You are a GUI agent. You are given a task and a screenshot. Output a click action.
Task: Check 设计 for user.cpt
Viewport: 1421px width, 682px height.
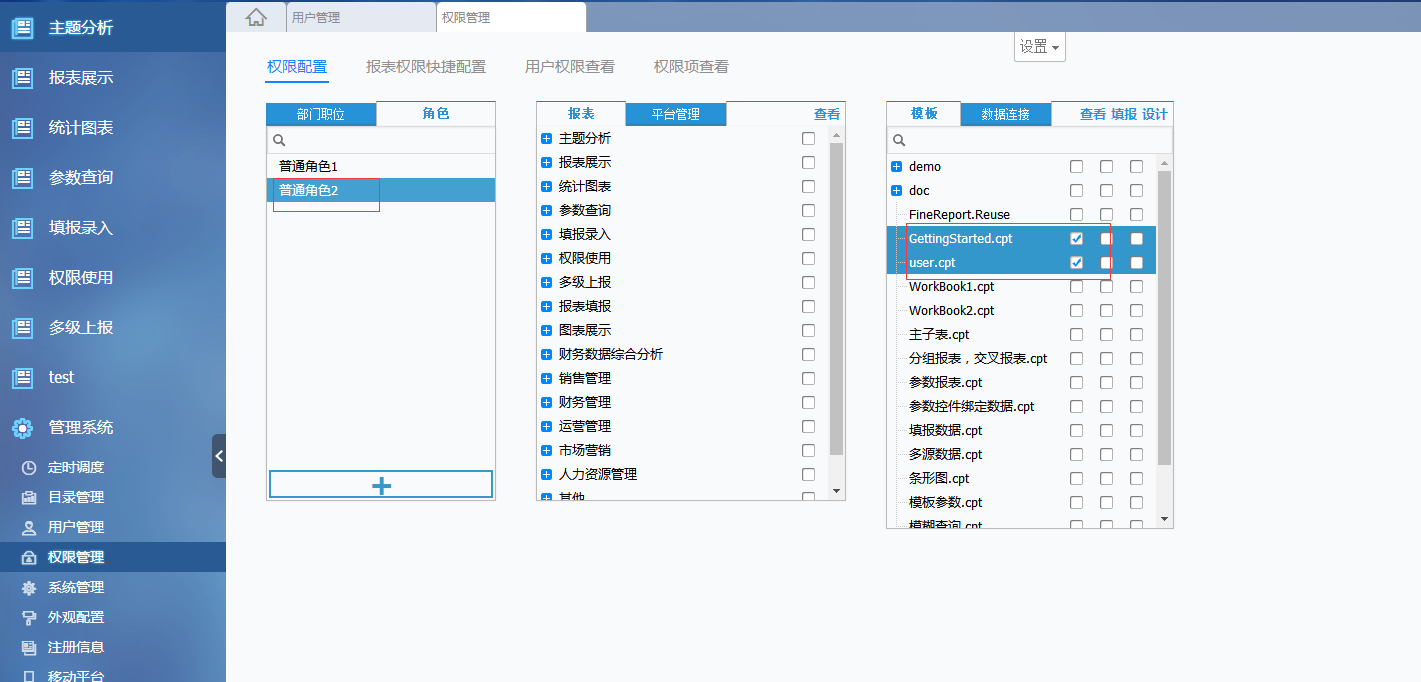coord(1136,263)
